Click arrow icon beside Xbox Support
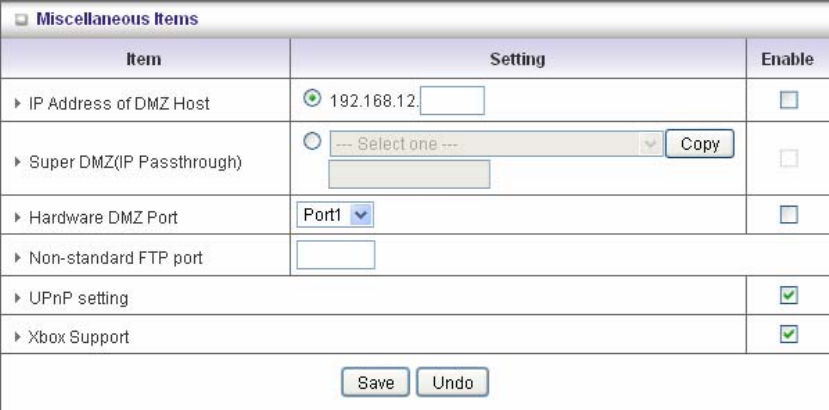Image resolution: width=829 pixels, height=410 pixels. coord(21,337)
